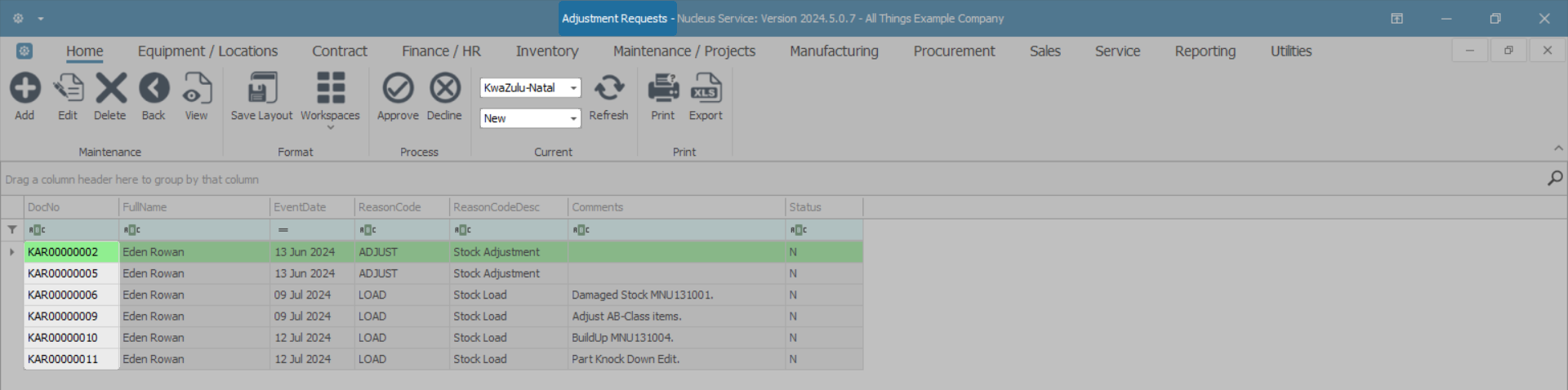Viewport: 1568px width, 390px height.
Task: Click the Add record icon
Action: (x=25, y=89)
